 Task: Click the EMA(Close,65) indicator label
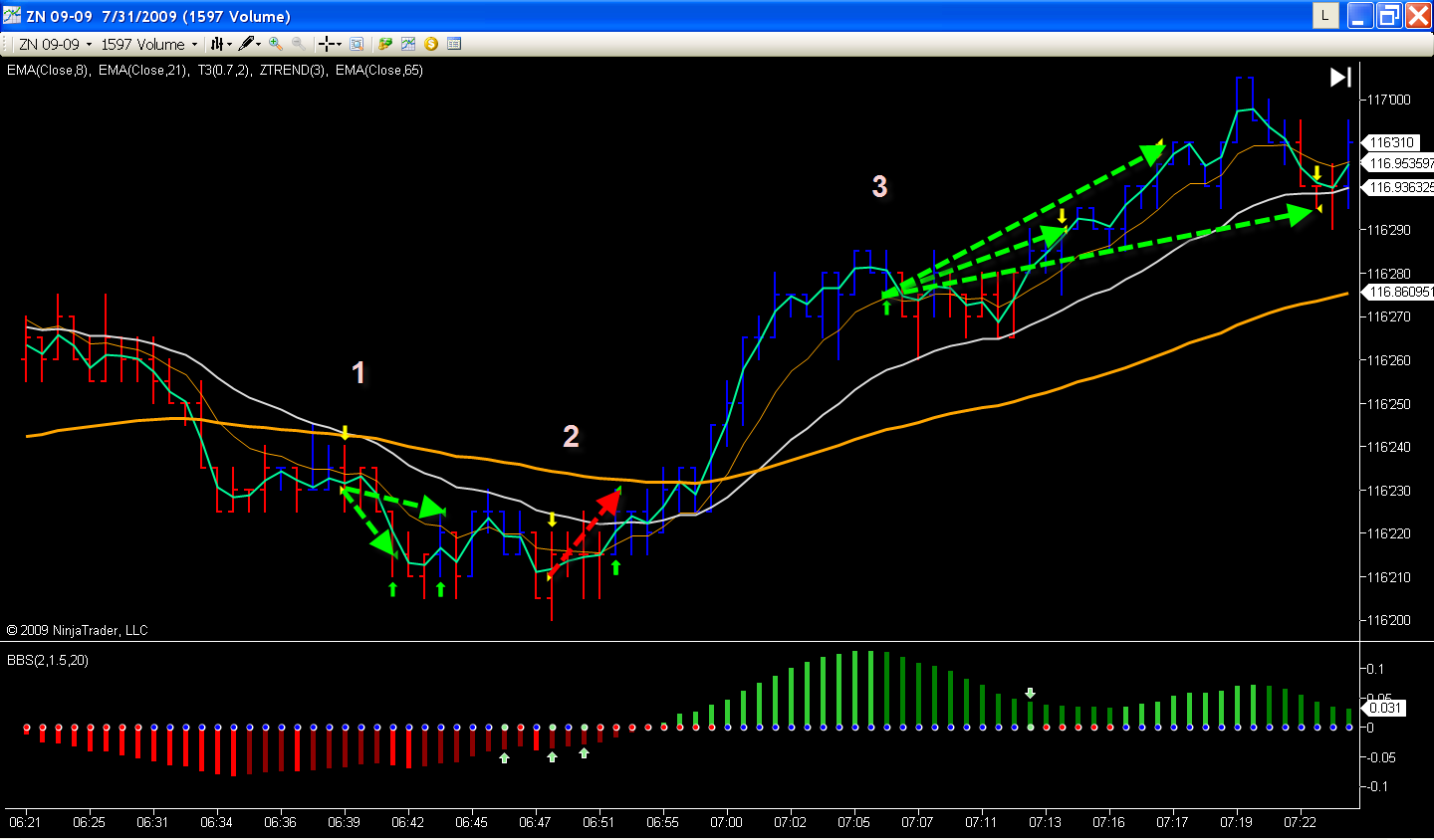(379, 70)
